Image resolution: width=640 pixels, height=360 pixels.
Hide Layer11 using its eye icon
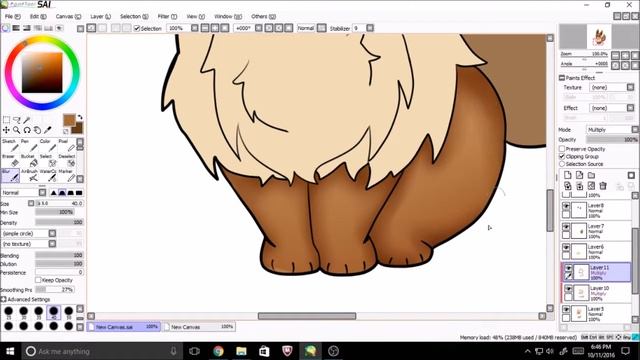568,268
